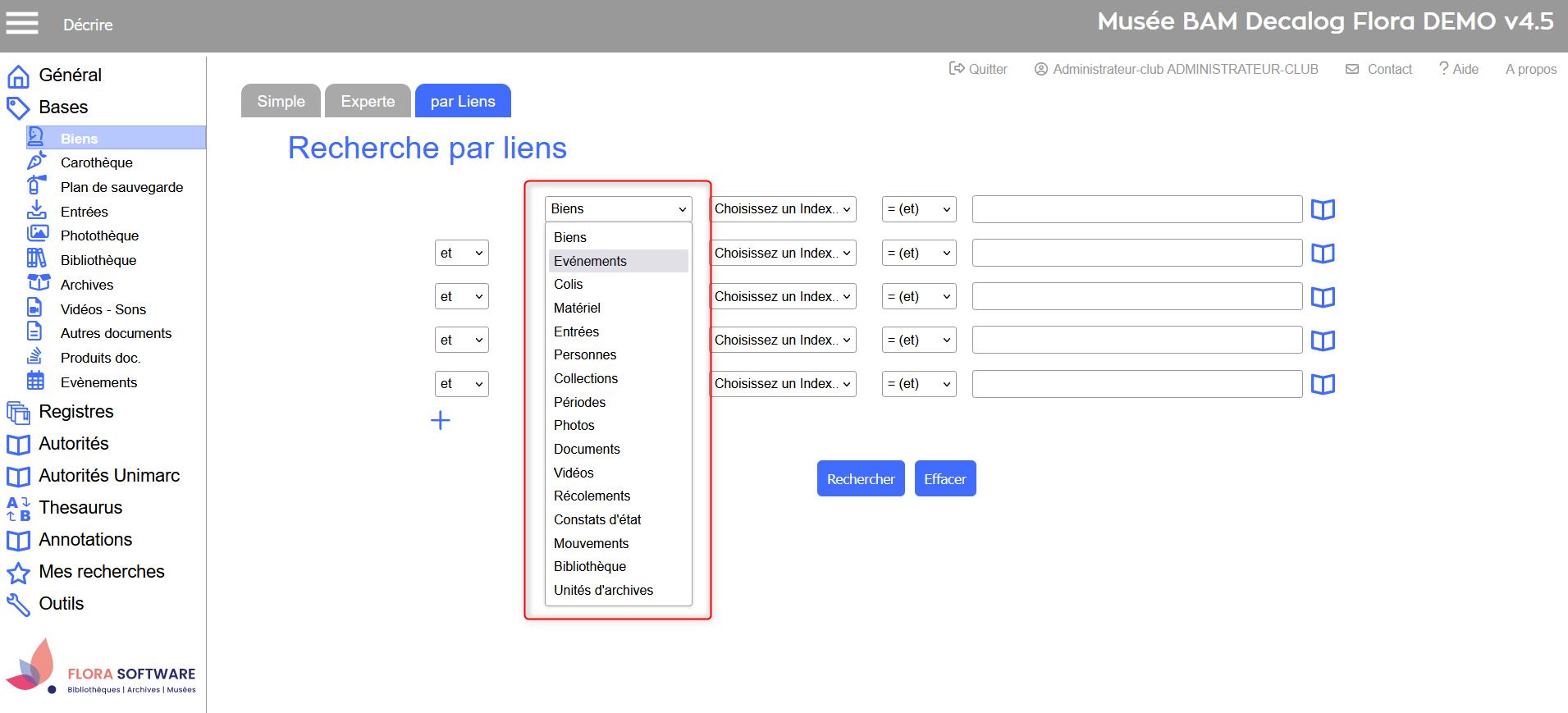Click the Outils wrench icon
The width and height of the screenshot is (1568, 713).
[x=18, y=605]
